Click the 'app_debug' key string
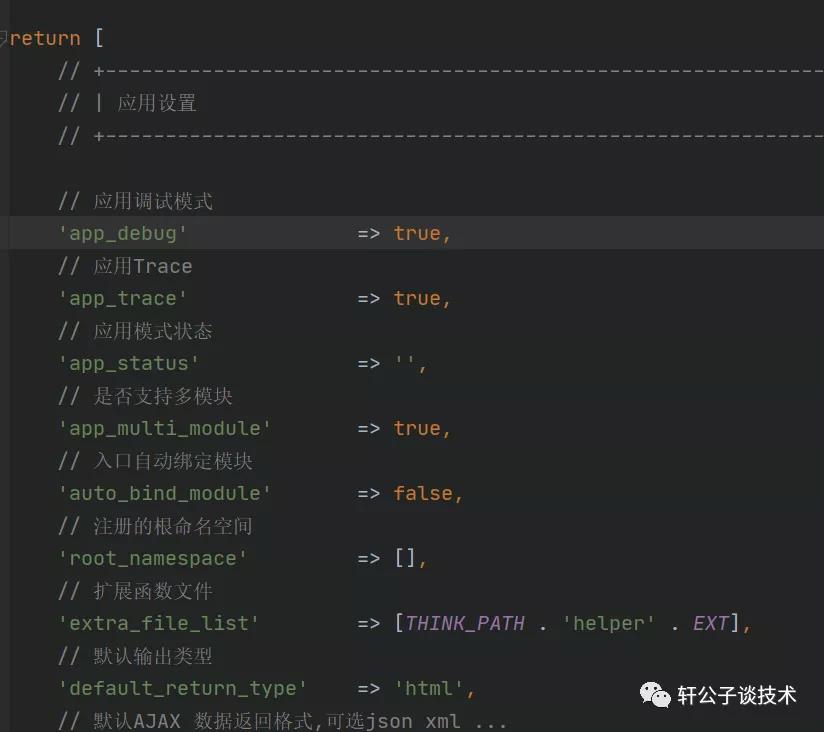Screen dimensions: 824x732 (x=123, y=233)
